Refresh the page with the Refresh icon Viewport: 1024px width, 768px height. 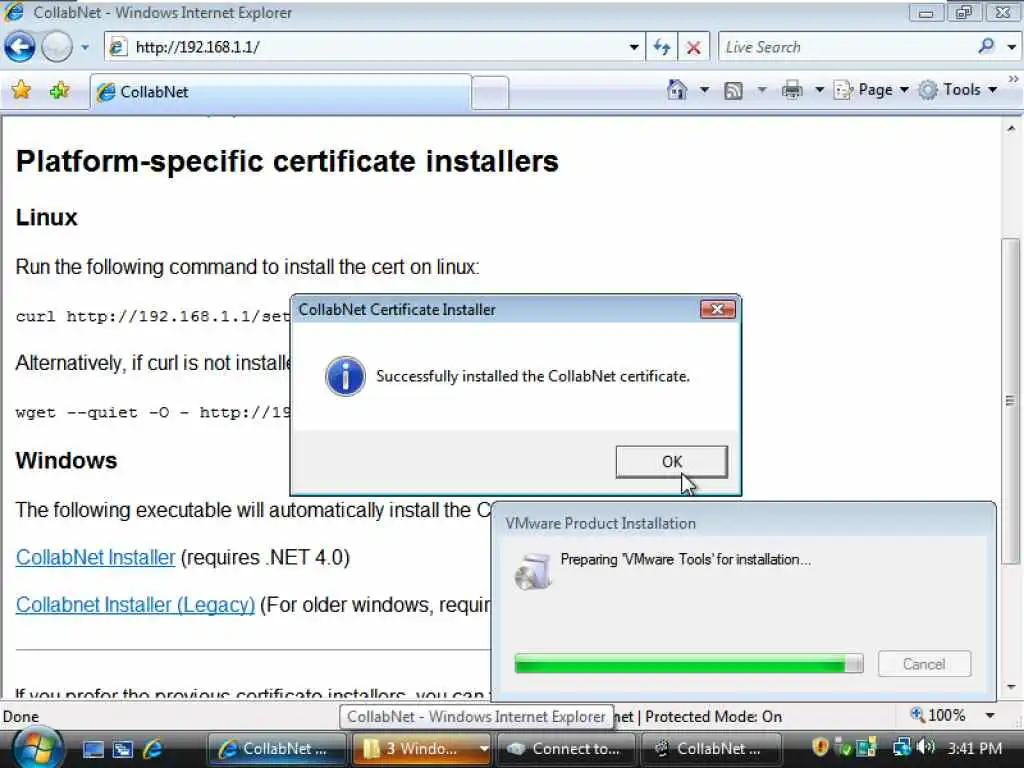661,47
